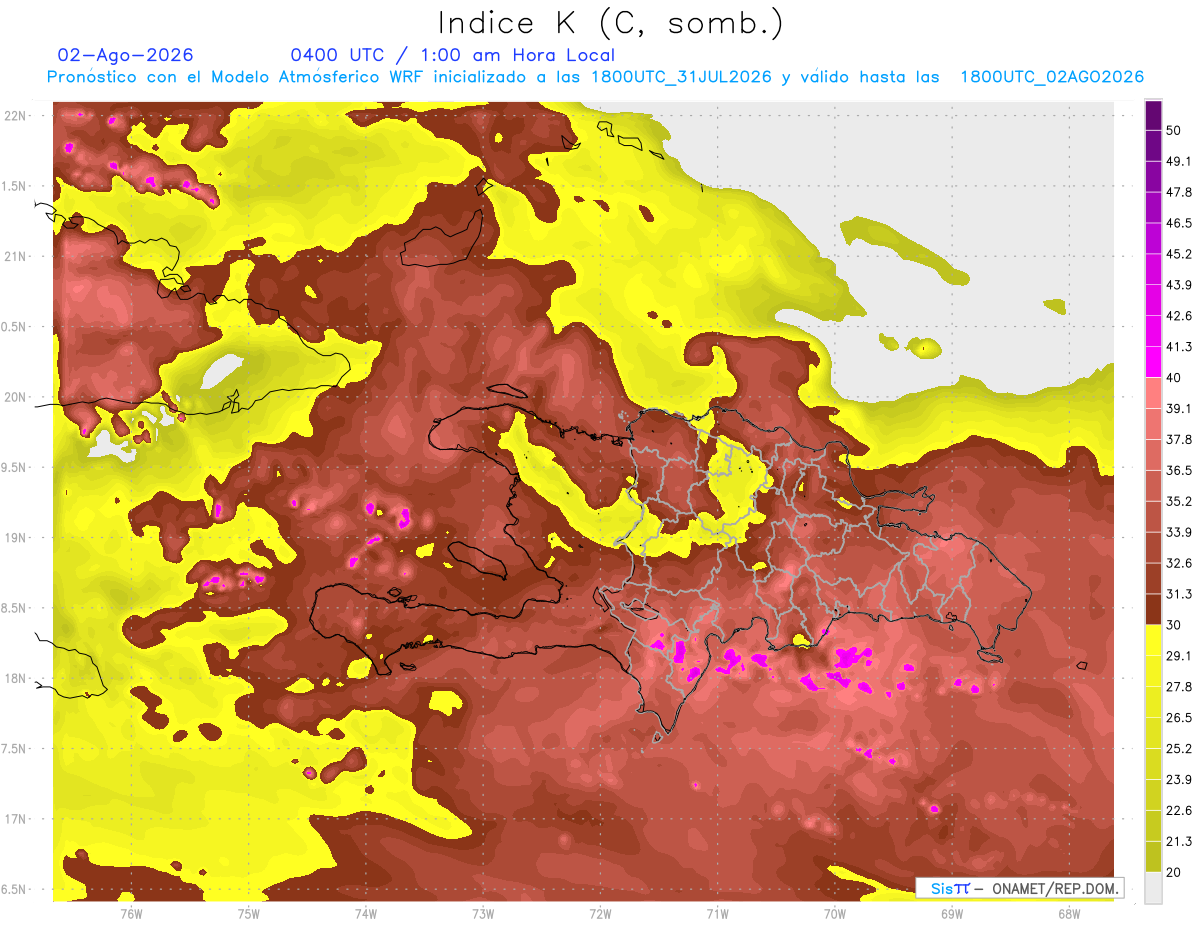Click the longitude axis label '74W'
This screenshot has height=927, width=1200.
[x=366, y=913]
